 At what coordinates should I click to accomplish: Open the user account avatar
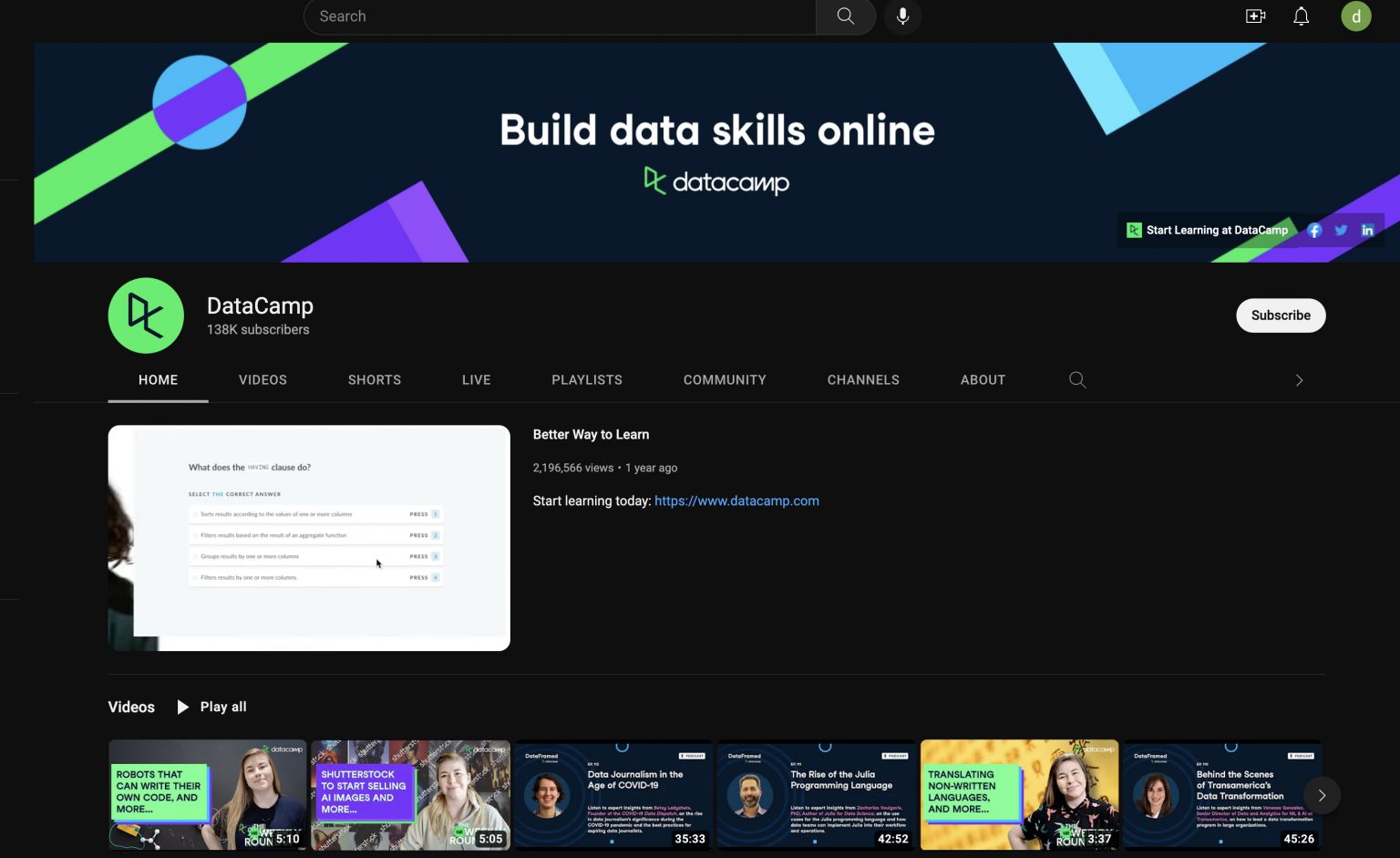(1355, 16)
